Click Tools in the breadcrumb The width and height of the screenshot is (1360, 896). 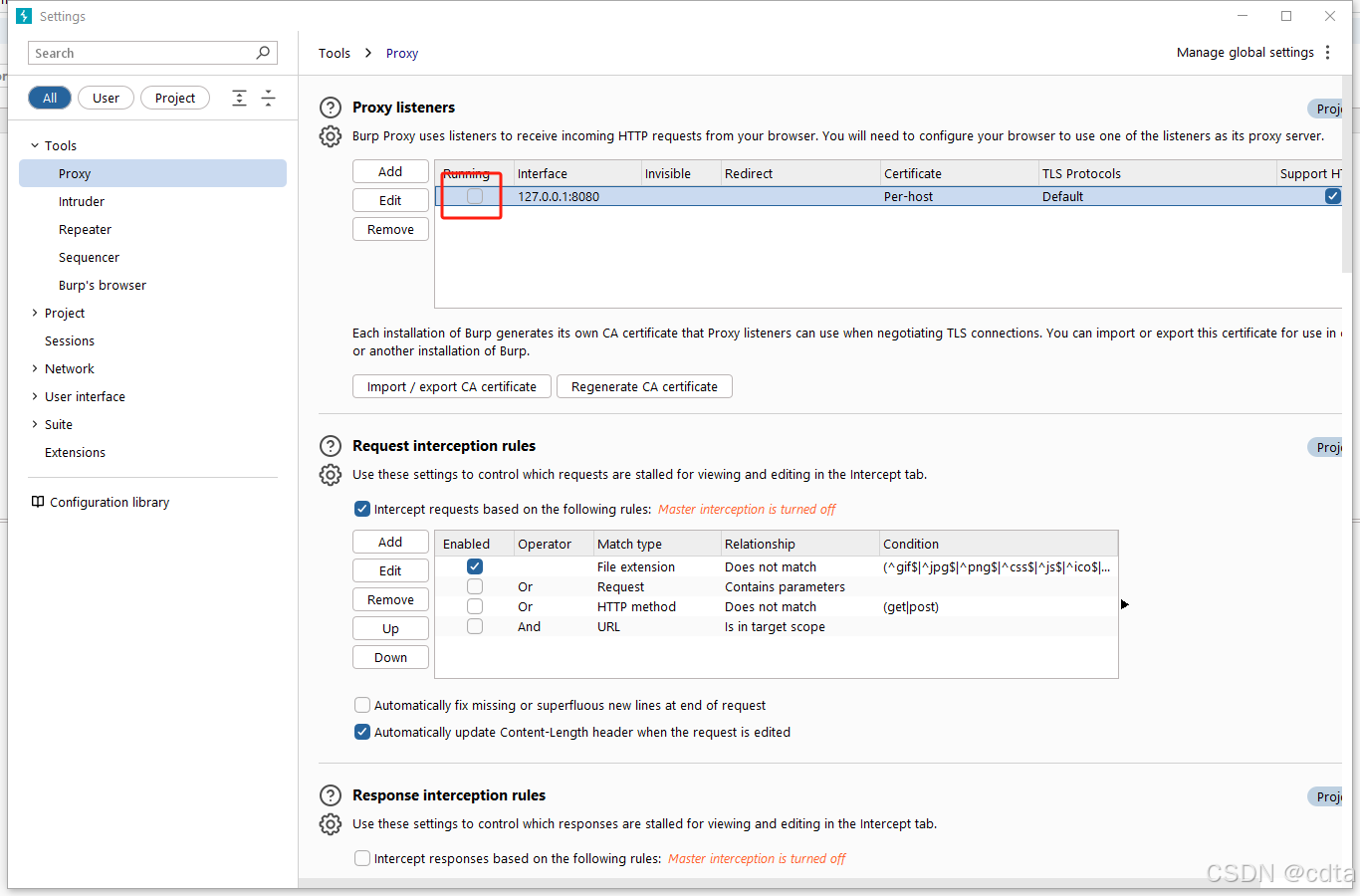point(335,53)
